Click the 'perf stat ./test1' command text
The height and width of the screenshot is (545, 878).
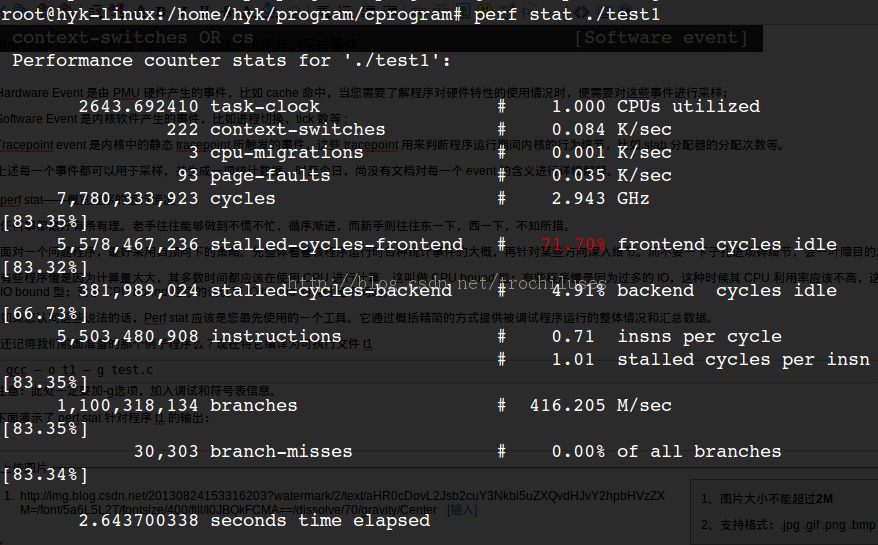(566, 13)
